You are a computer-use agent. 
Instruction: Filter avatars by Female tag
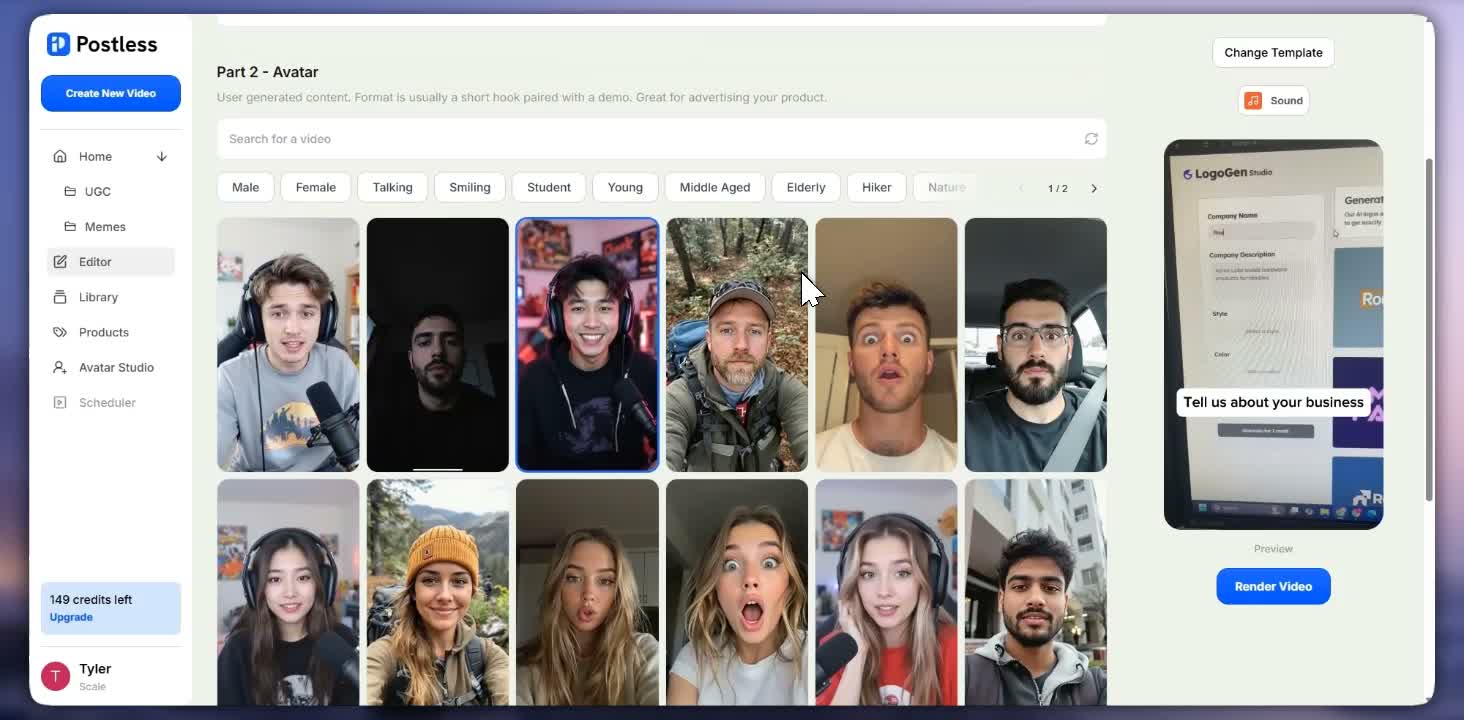[316, 187]
